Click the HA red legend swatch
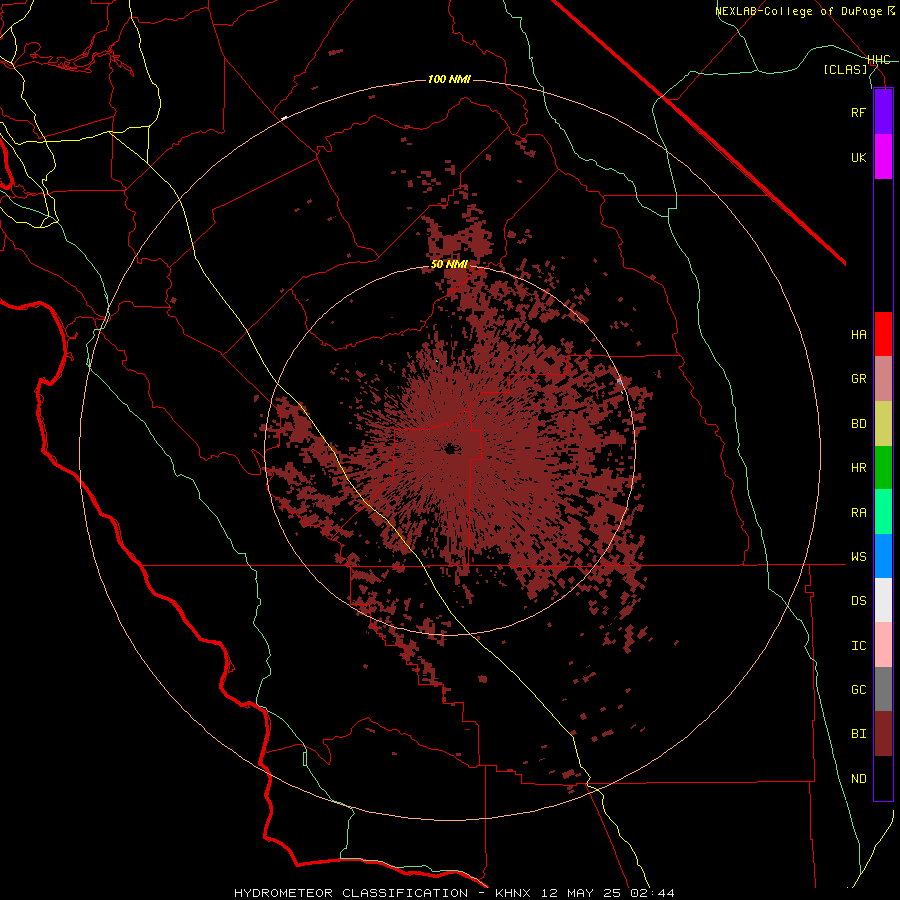The image size is (900, 900). click(x=883, y=334)
